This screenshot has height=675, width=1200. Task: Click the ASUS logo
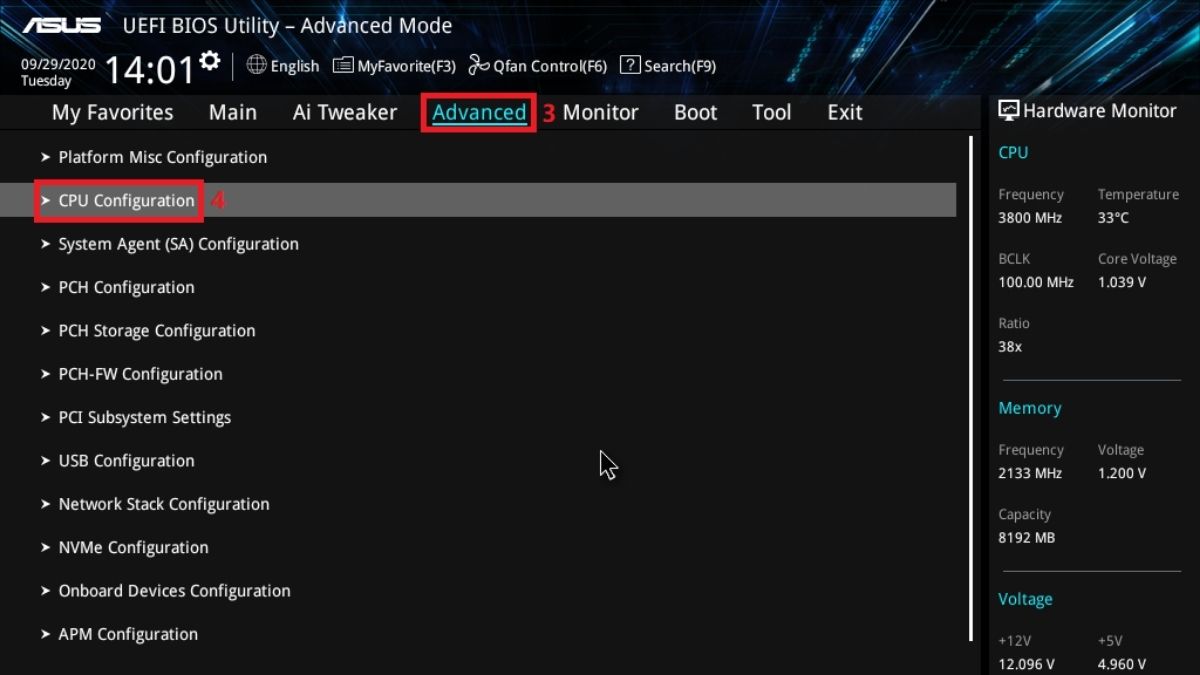62,25
